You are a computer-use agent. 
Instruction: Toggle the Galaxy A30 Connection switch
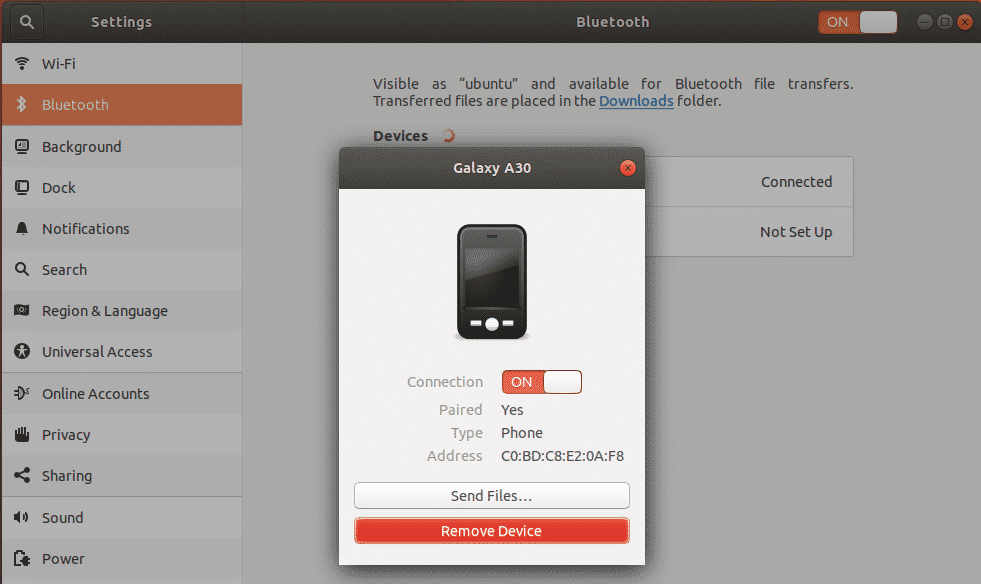pos(542,382)
